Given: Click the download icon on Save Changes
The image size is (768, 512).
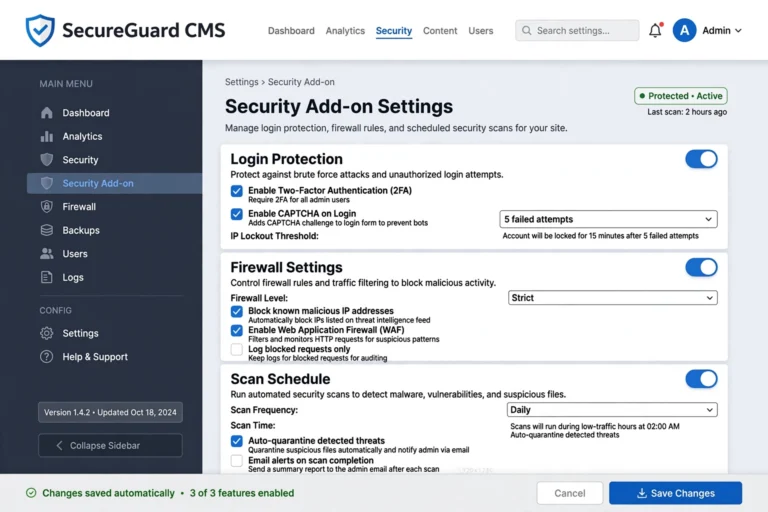Looking at the screenshot, I should pos(642,493).
